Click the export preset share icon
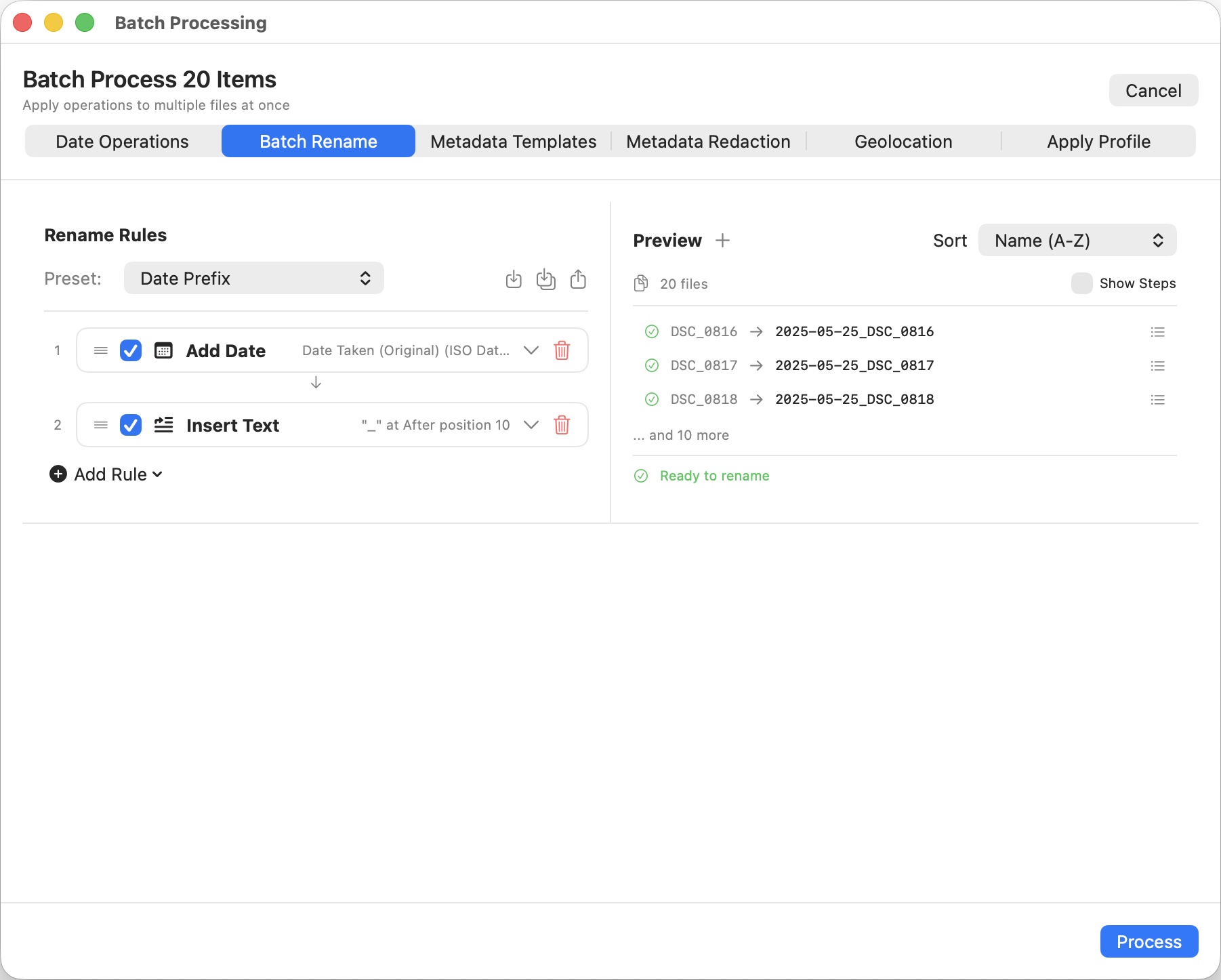This screenshot has height=980, width=1221. tap(578, 279)
